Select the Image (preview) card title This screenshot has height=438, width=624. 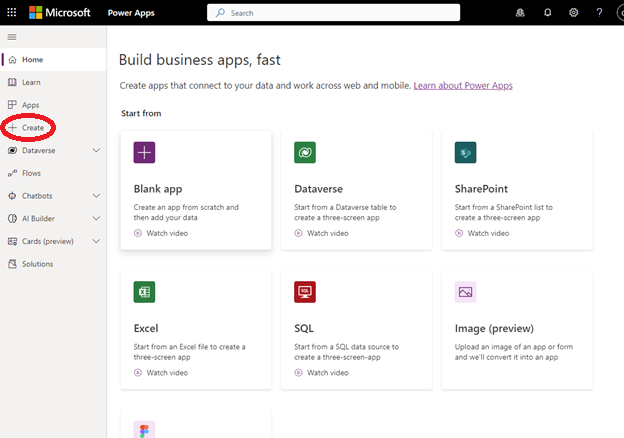pyautogui.click(x=494, y=329)
